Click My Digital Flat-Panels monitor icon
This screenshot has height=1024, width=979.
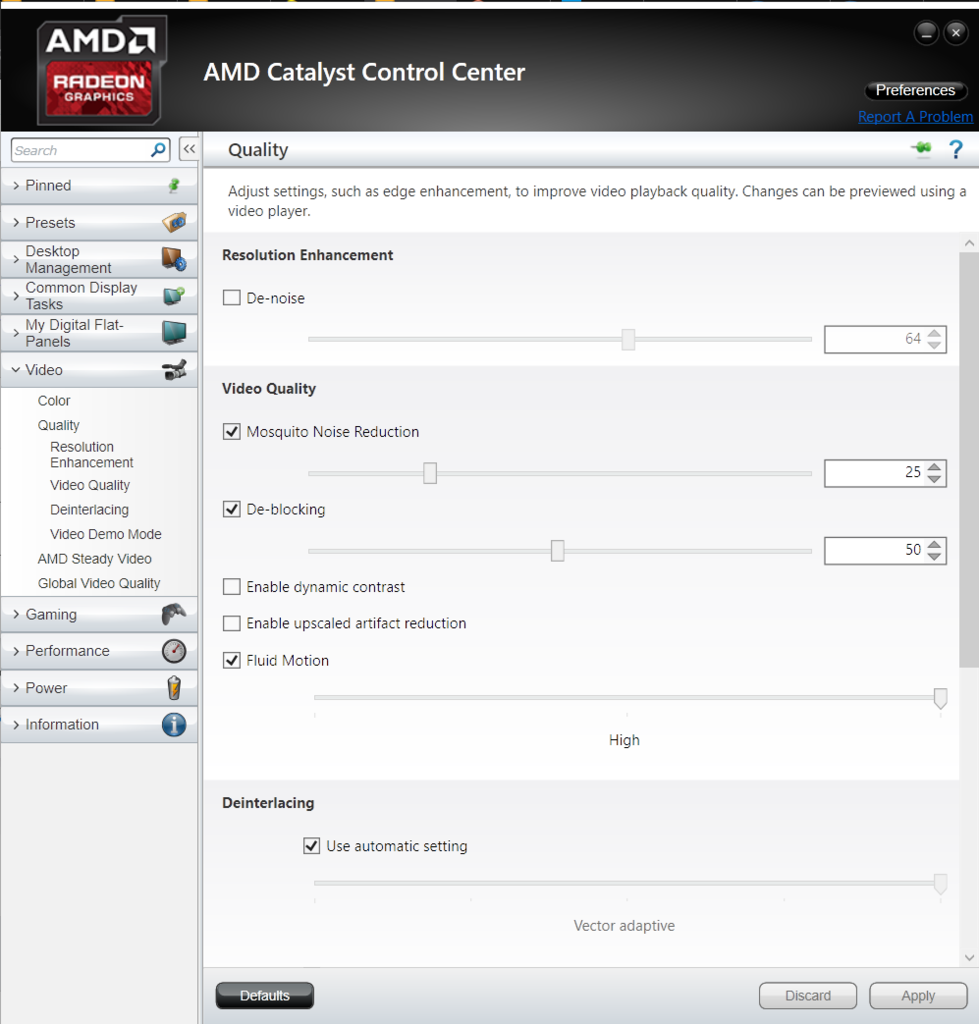[174, 332]
